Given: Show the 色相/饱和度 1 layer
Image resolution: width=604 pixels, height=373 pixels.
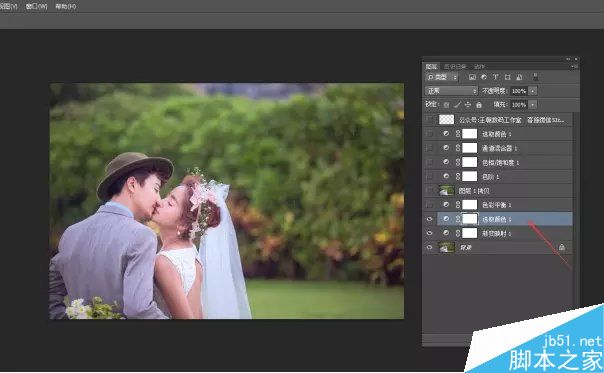Looking at the screenshot, I should tap(430, 162).
